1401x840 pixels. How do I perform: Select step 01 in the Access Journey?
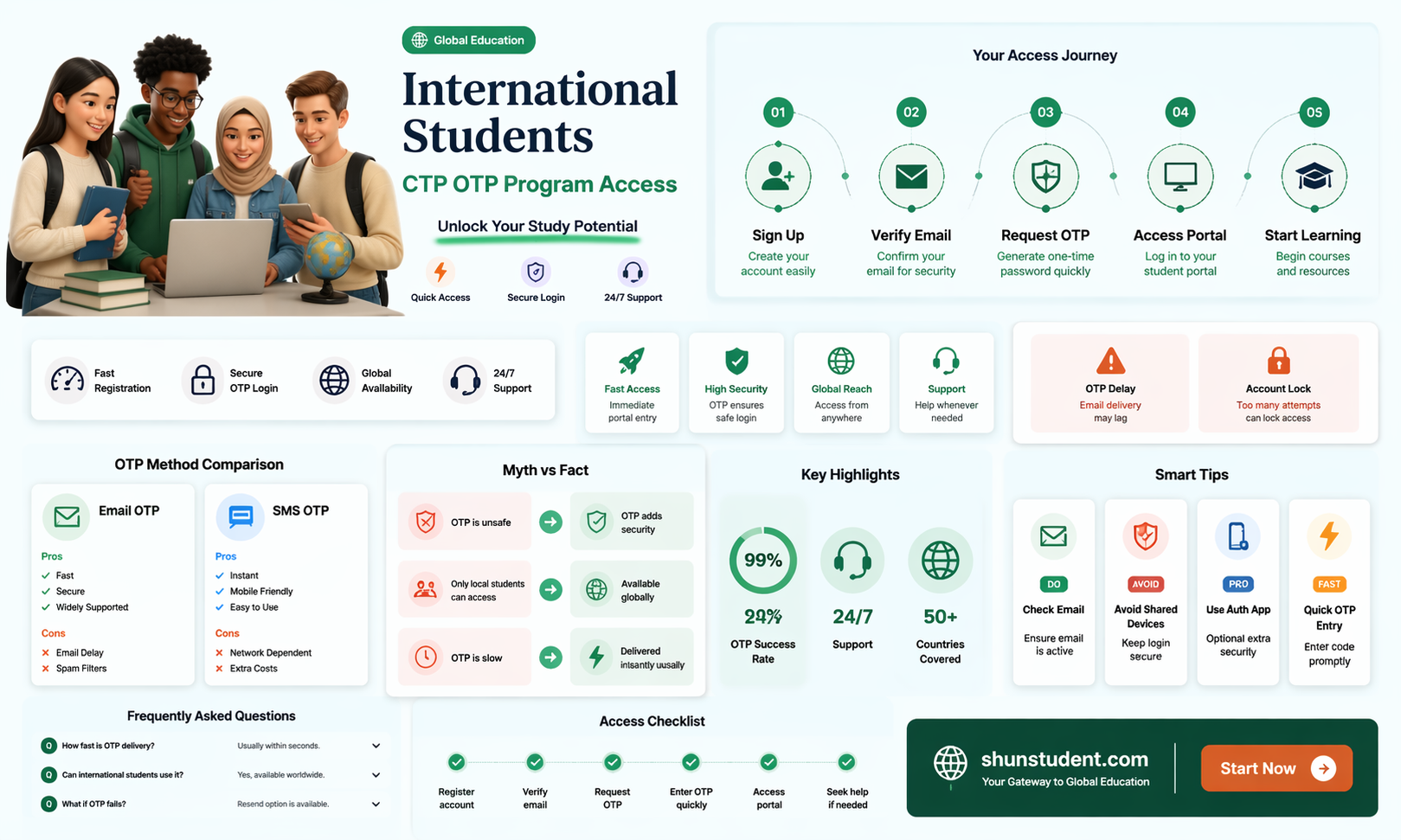778,112
